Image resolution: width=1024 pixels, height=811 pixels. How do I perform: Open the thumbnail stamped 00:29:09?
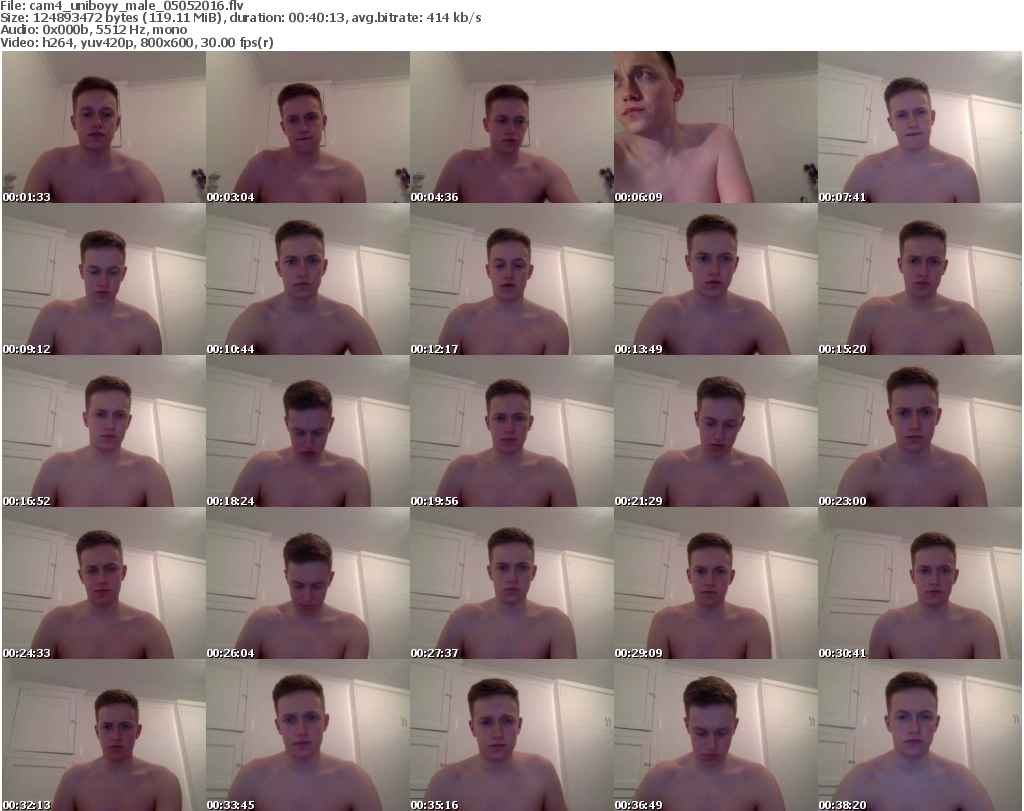coord(716,583)
